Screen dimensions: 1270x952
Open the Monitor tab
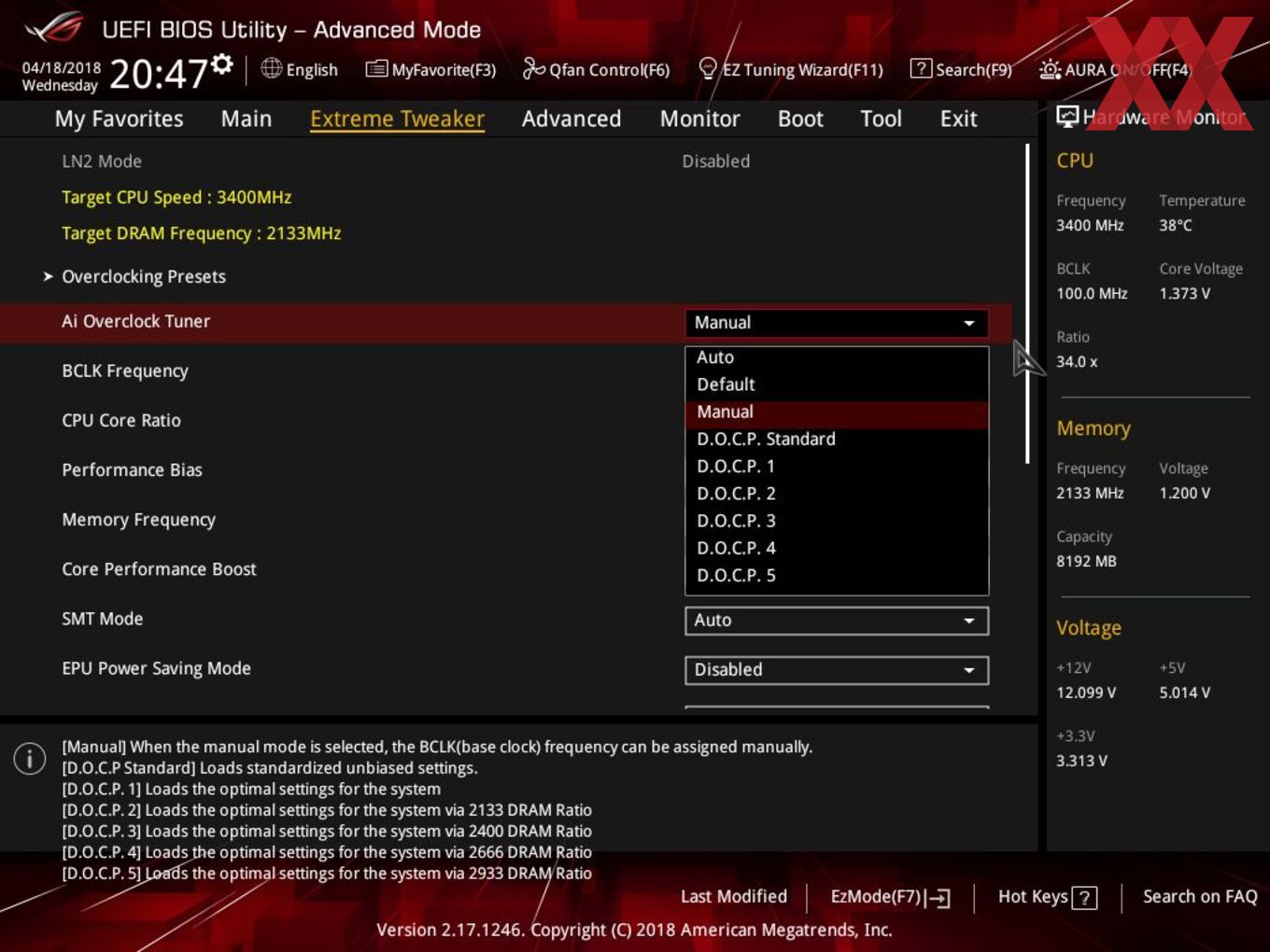click(x=699, y=119)
